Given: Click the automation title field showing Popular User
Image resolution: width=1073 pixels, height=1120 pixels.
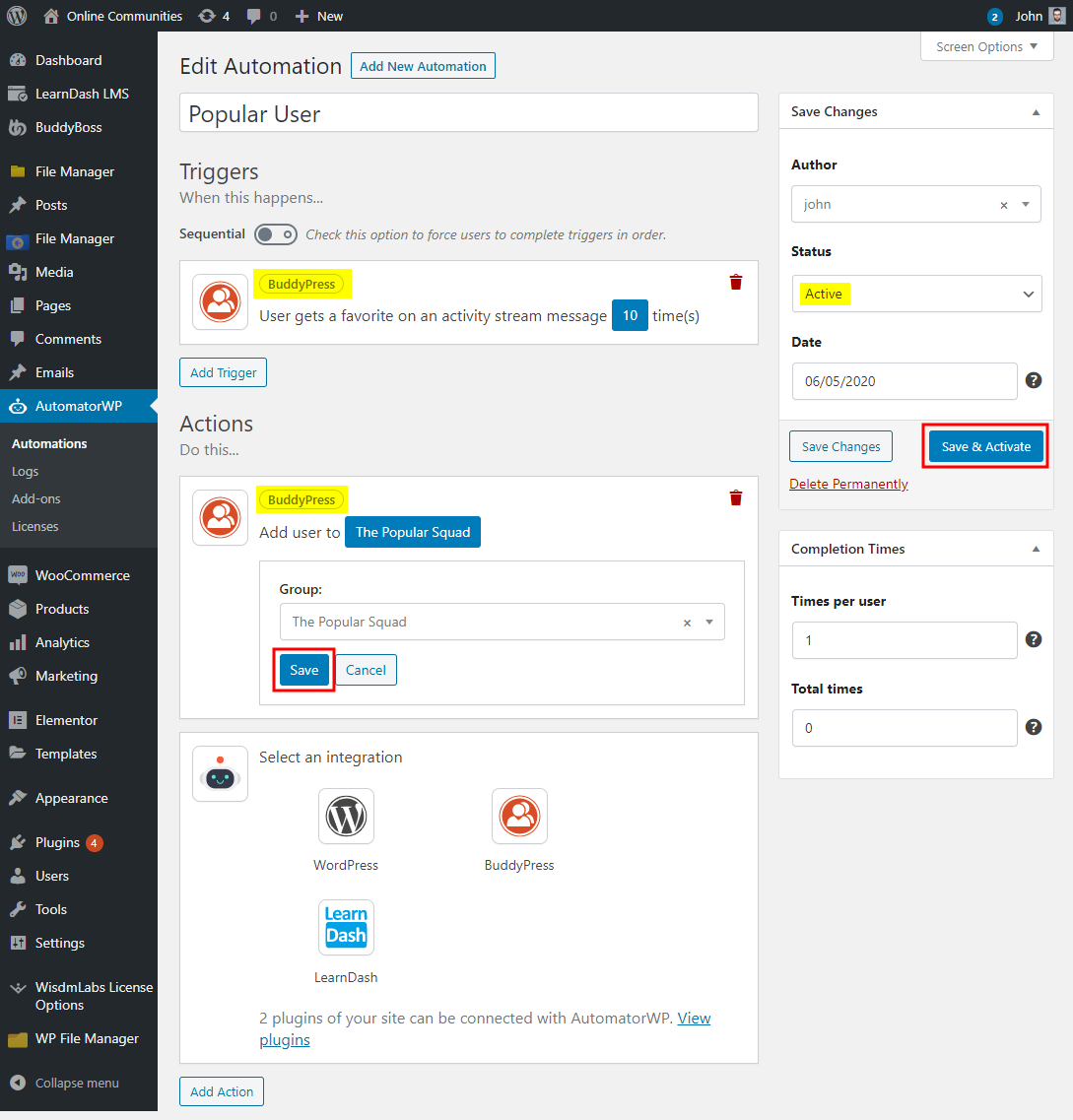Looking at the screenshot, I should tap(468, 112).
